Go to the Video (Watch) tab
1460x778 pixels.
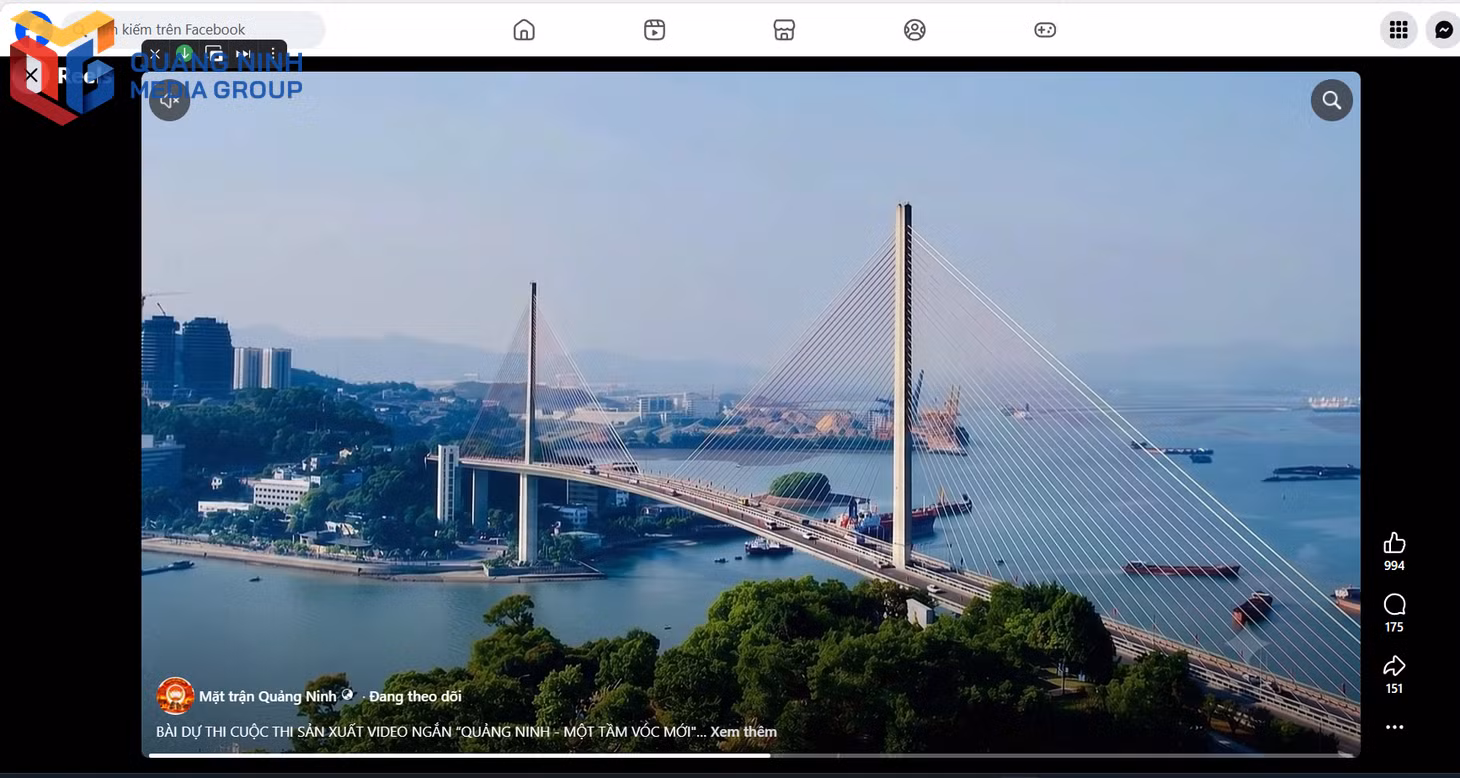click(654, 30)
